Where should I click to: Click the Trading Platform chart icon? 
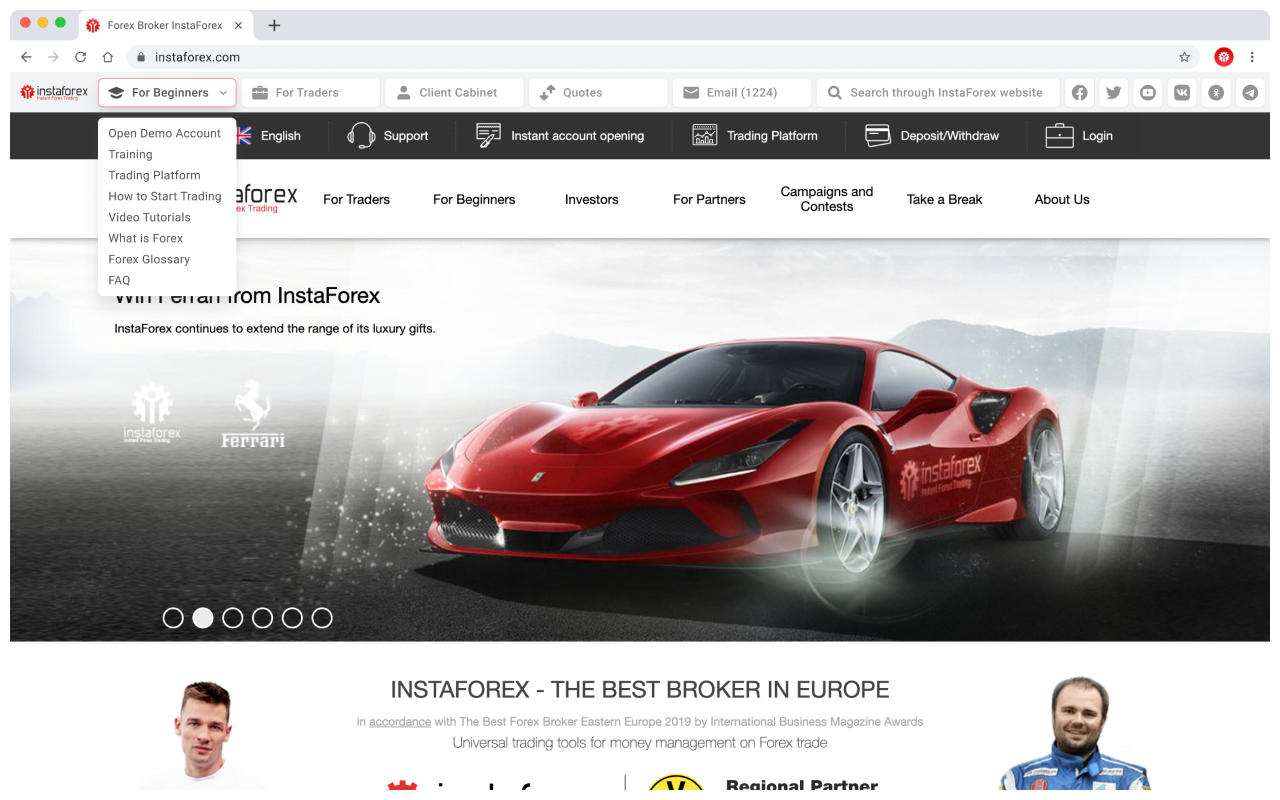(x=704, y=135)
